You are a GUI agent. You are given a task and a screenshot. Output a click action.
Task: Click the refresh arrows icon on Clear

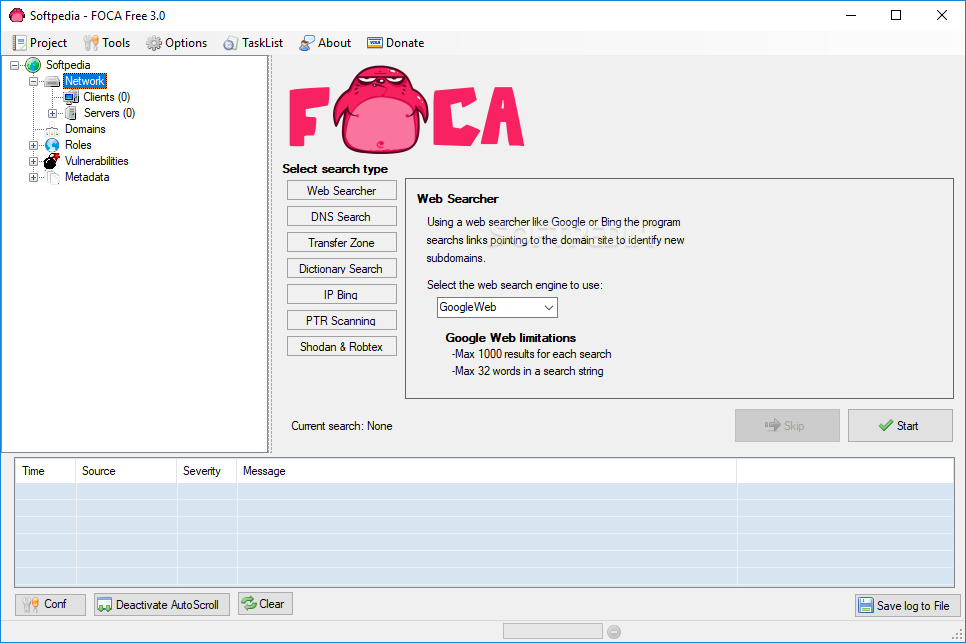[x=250, y=604]
